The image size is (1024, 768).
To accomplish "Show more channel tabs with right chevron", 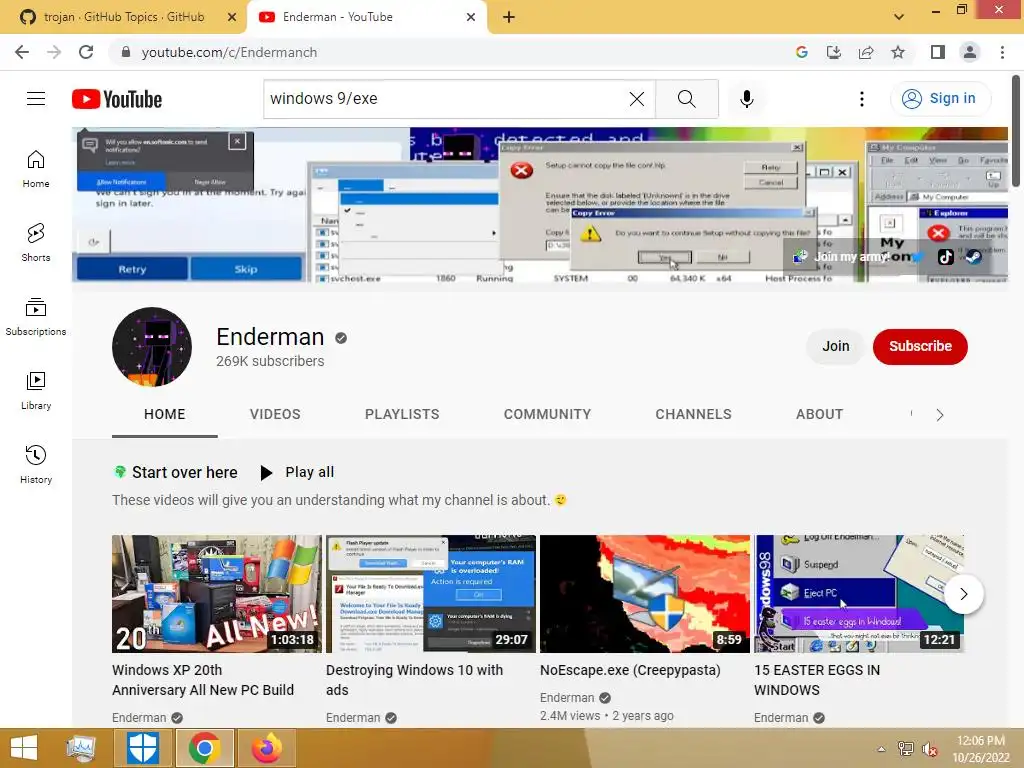I will click(x=940, y=415).
